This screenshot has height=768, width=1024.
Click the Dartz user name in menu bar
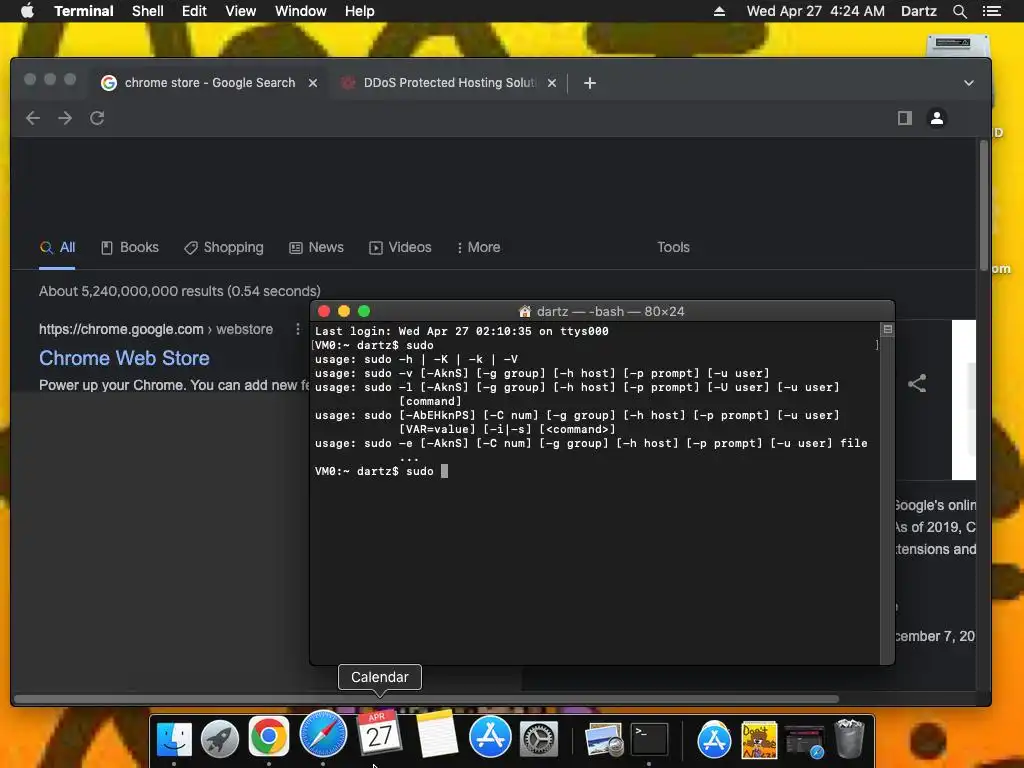pyautogui.click(x=918, y=11)
